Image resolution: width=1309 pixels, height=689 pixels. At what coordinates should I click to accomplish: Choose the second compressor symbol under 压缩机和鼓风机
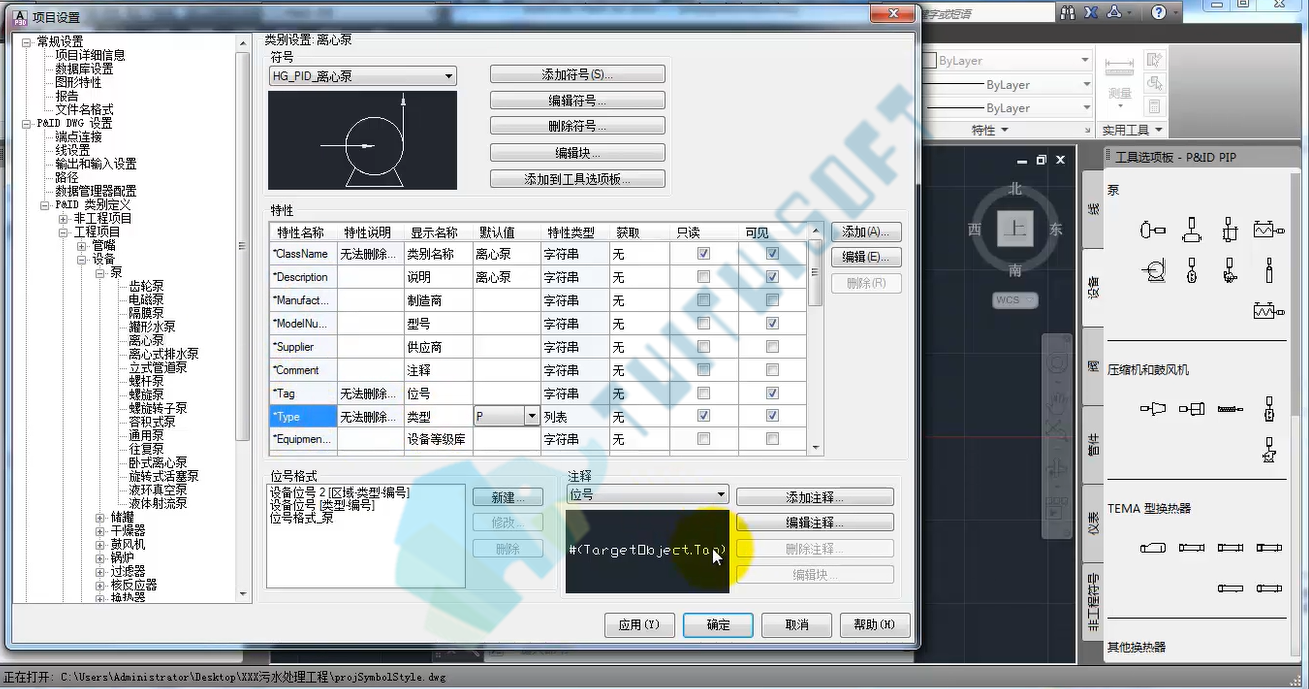[x=1191, y=408]
